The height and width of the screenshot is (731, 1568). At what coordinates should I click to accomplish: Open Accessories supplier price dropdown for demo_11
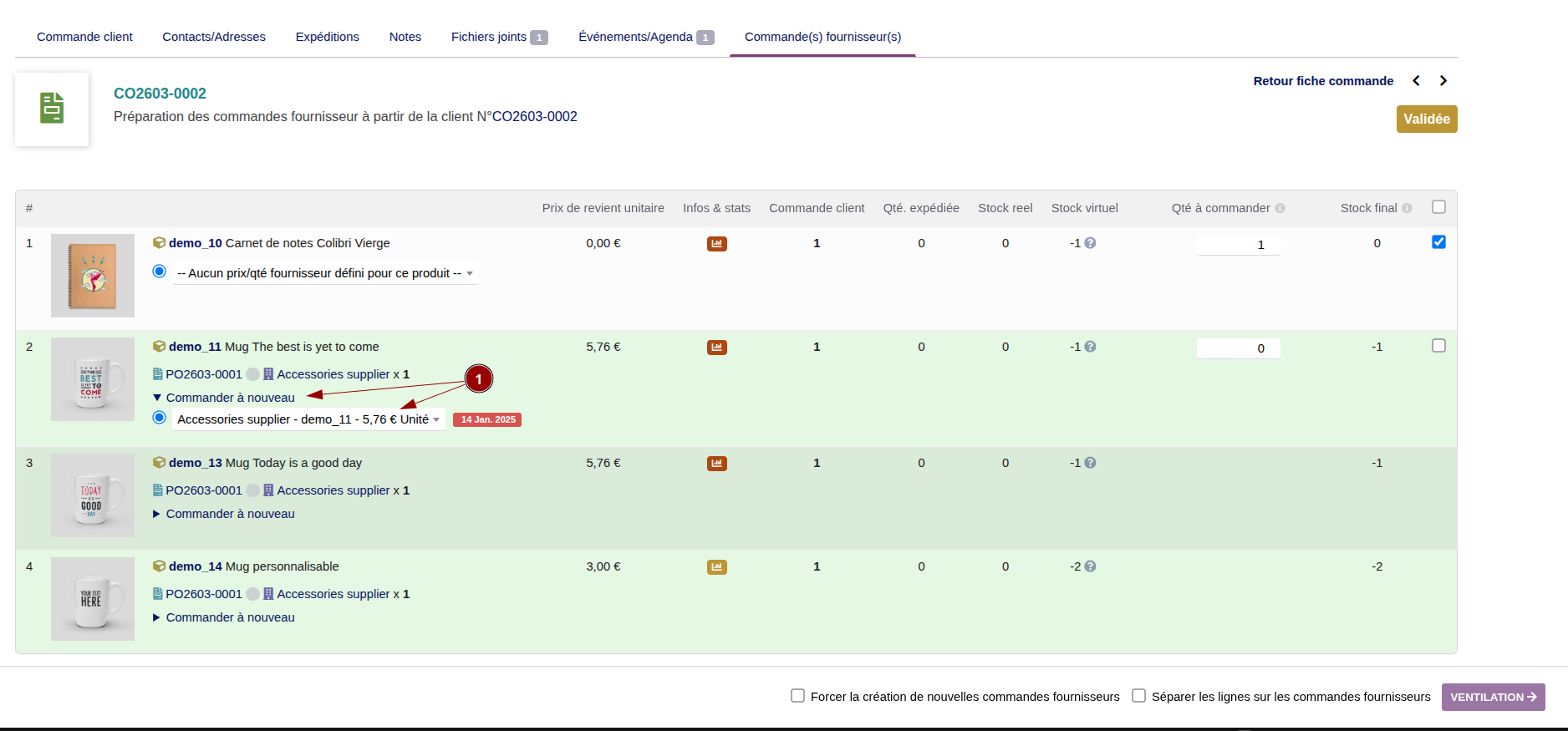308,419
